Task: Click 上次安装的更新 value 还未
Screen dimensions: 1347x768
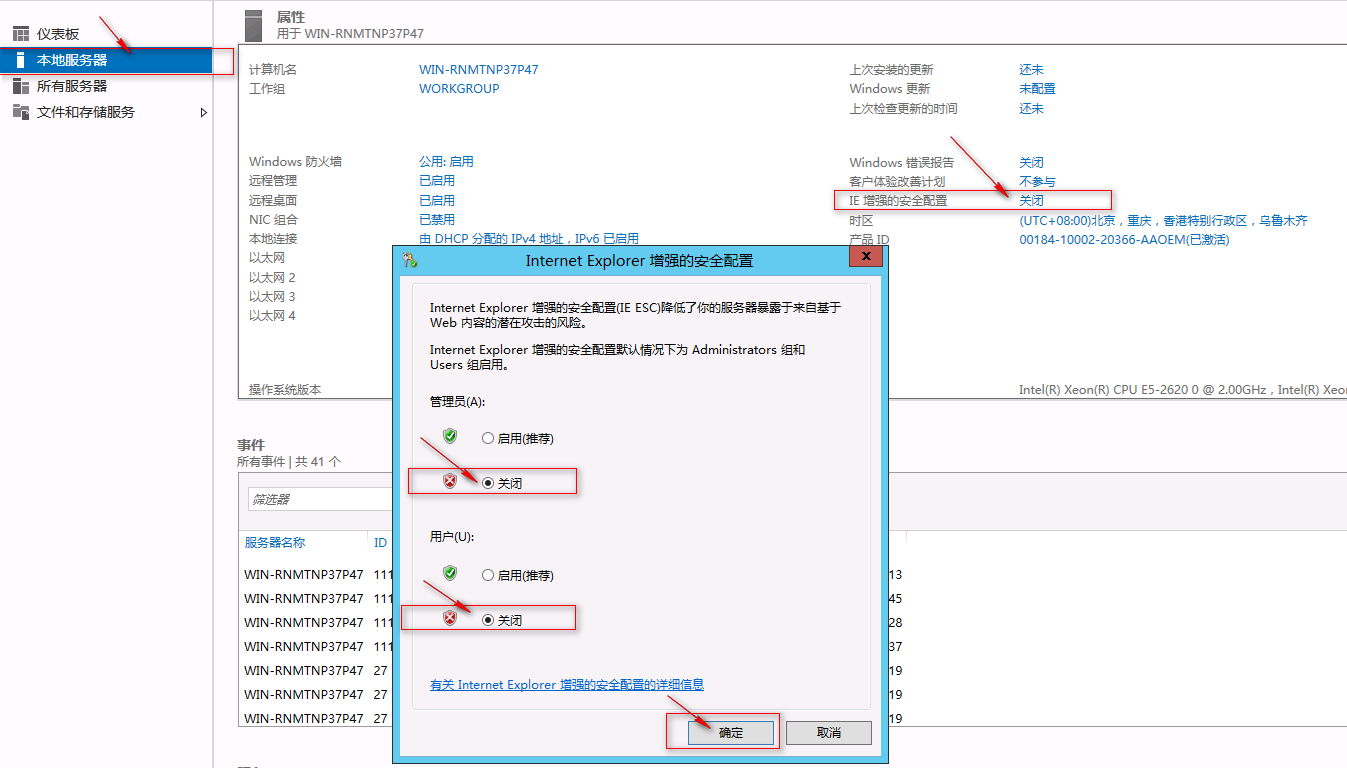Action: pos(1031,70)
